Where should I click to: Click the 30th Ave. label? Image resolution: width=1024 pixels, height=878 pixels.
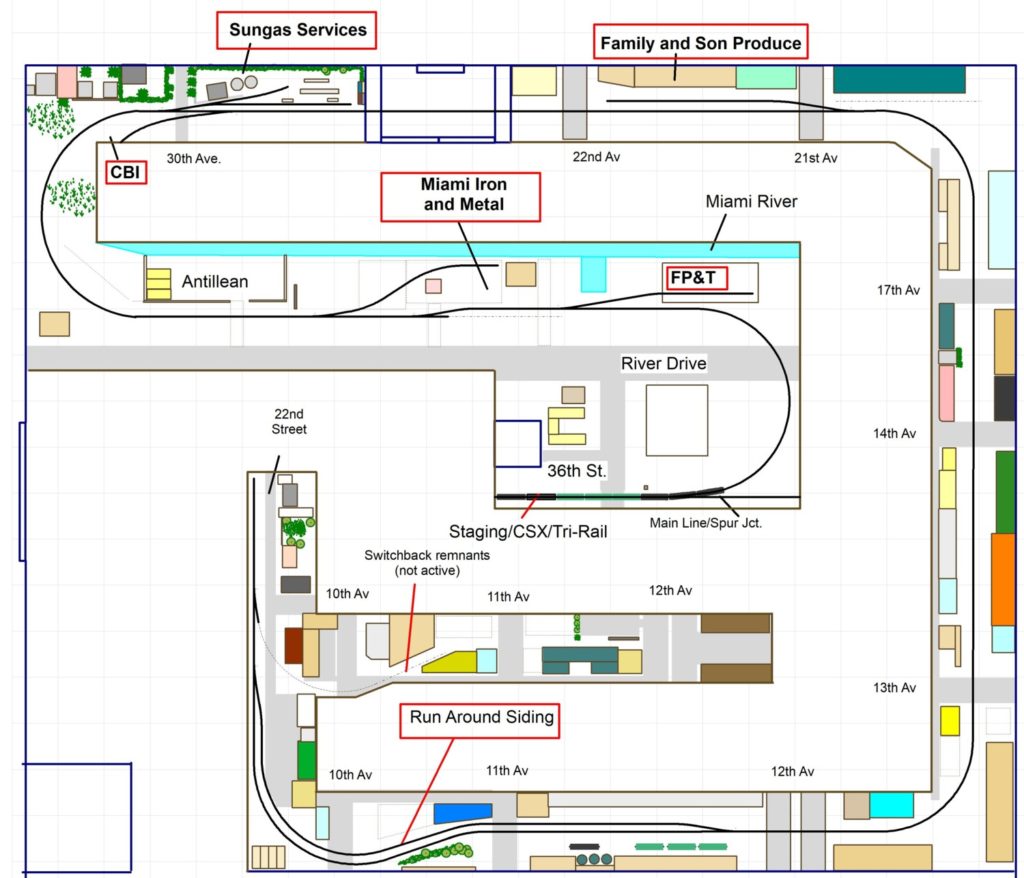point(193,158)
